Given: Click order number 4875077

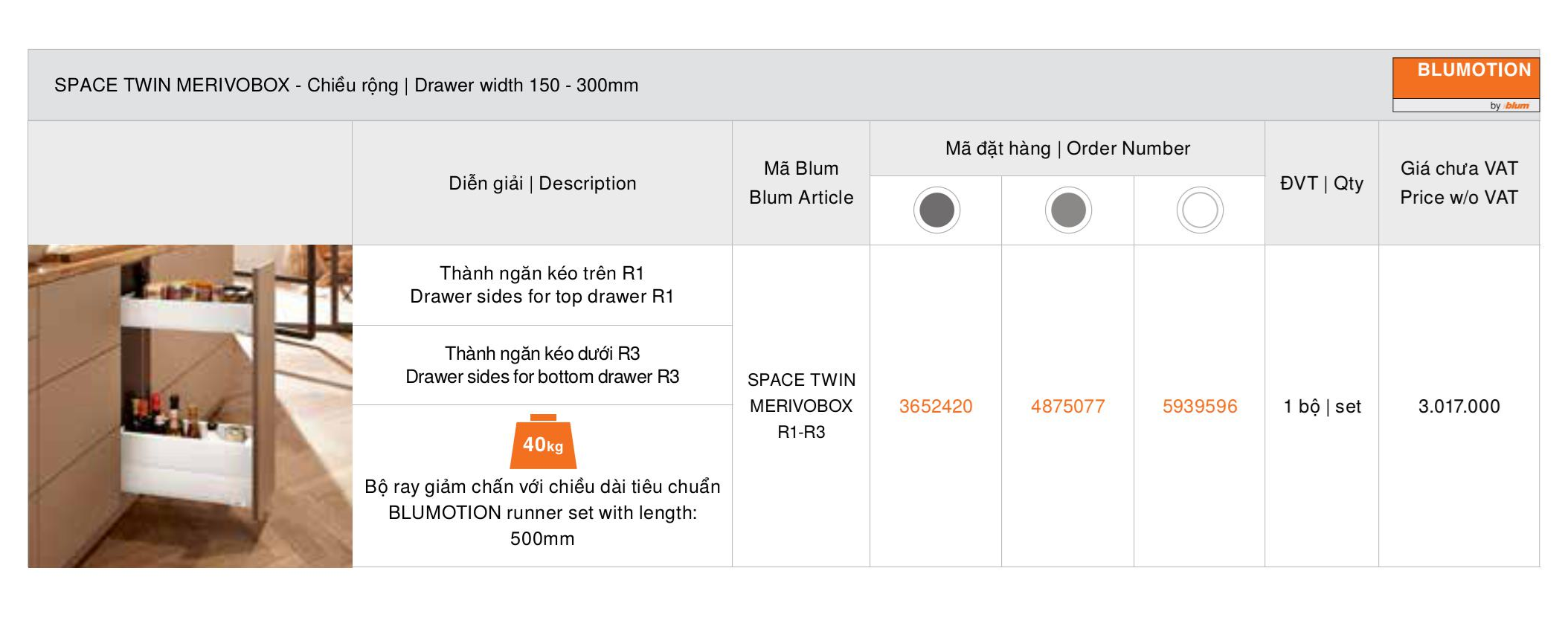Looking at the screenshot, I should [x=1067, y=406].
